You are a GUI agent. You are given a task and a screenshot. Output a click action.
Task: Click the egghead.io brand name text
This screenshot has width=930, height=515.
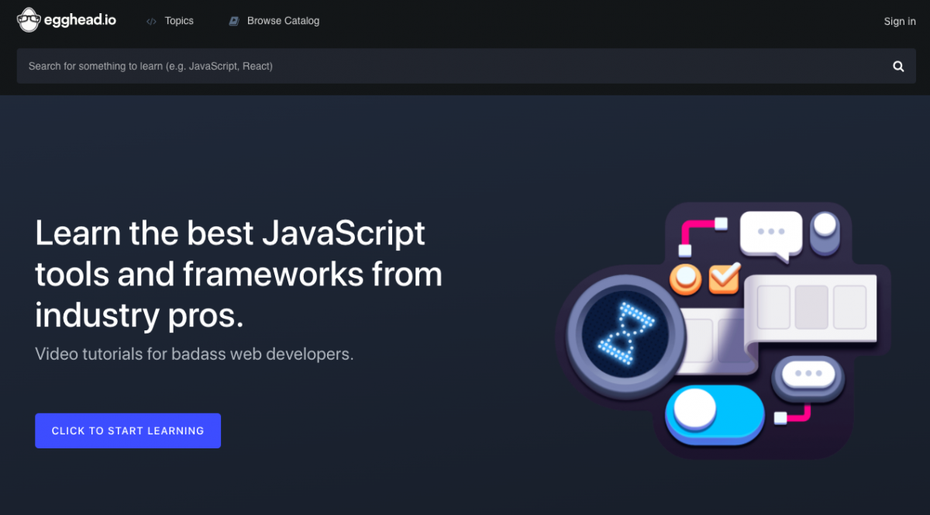(x=80, y=20)
